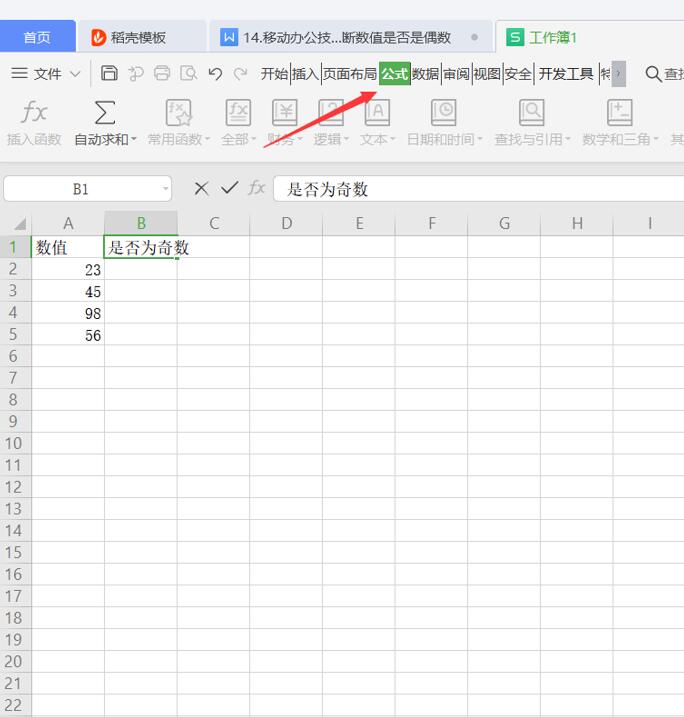Select cell A1 containing 数值
Screen dimensions: 684x717
[68, 247]
